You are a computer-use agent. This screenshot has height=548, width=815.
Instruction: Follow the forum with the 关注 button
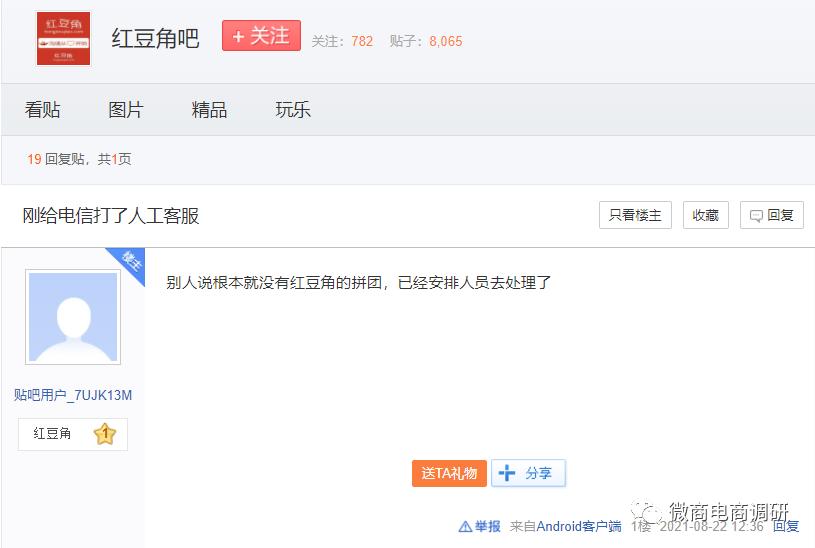click(261, 36)
